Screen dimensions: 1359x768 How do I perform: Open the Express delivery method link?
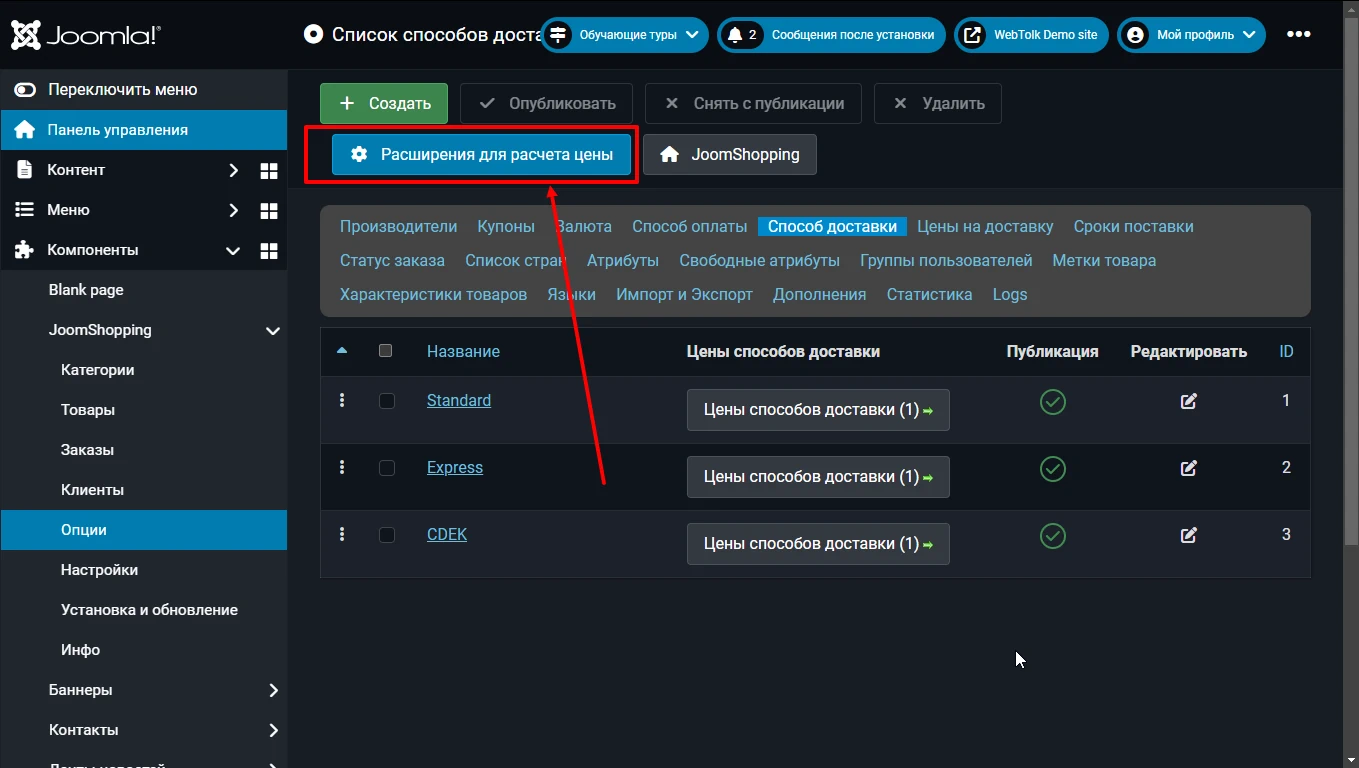[x=455, y=468]
